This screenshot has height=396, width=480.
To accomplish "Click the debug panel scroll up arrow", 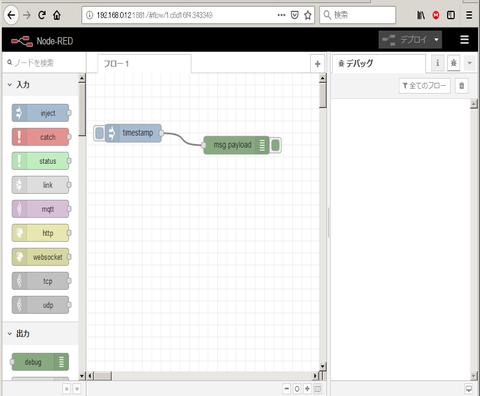I will [x=474, y=104].
